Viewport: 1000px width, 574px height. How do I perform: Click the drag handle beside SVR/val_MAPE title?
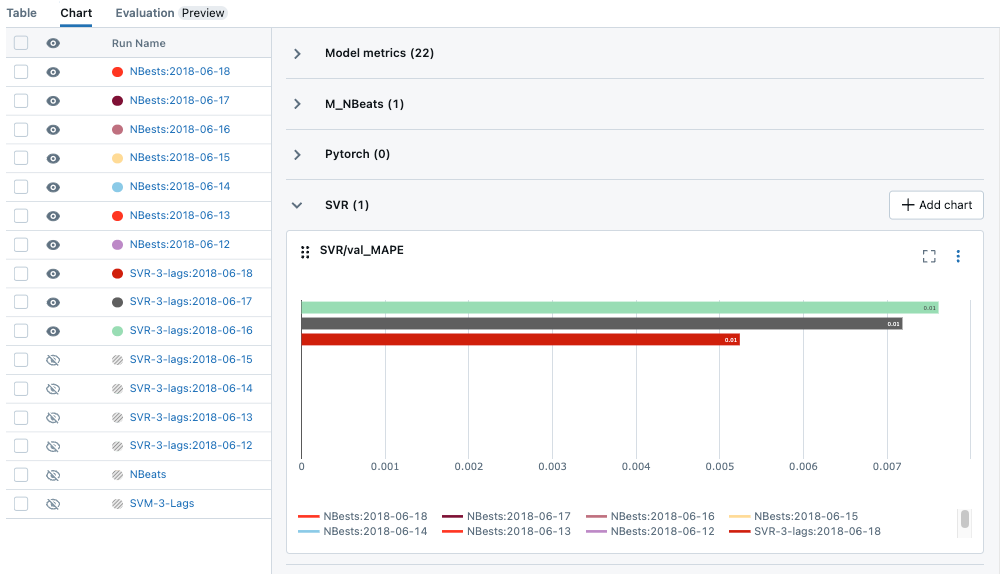[x=305, y=252]
